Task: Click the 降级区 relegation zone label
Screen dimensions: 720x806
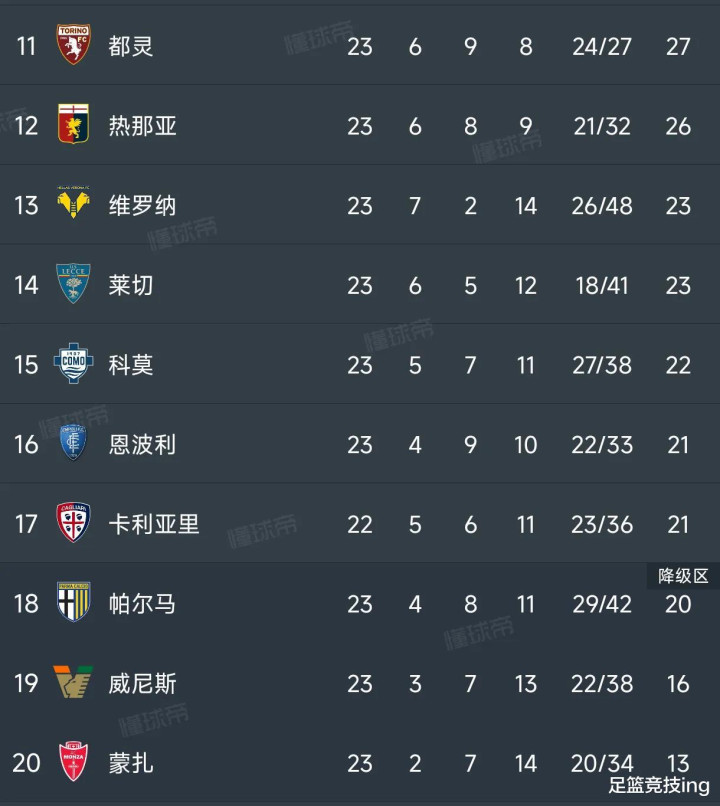Action: click(x=684, y=576)
